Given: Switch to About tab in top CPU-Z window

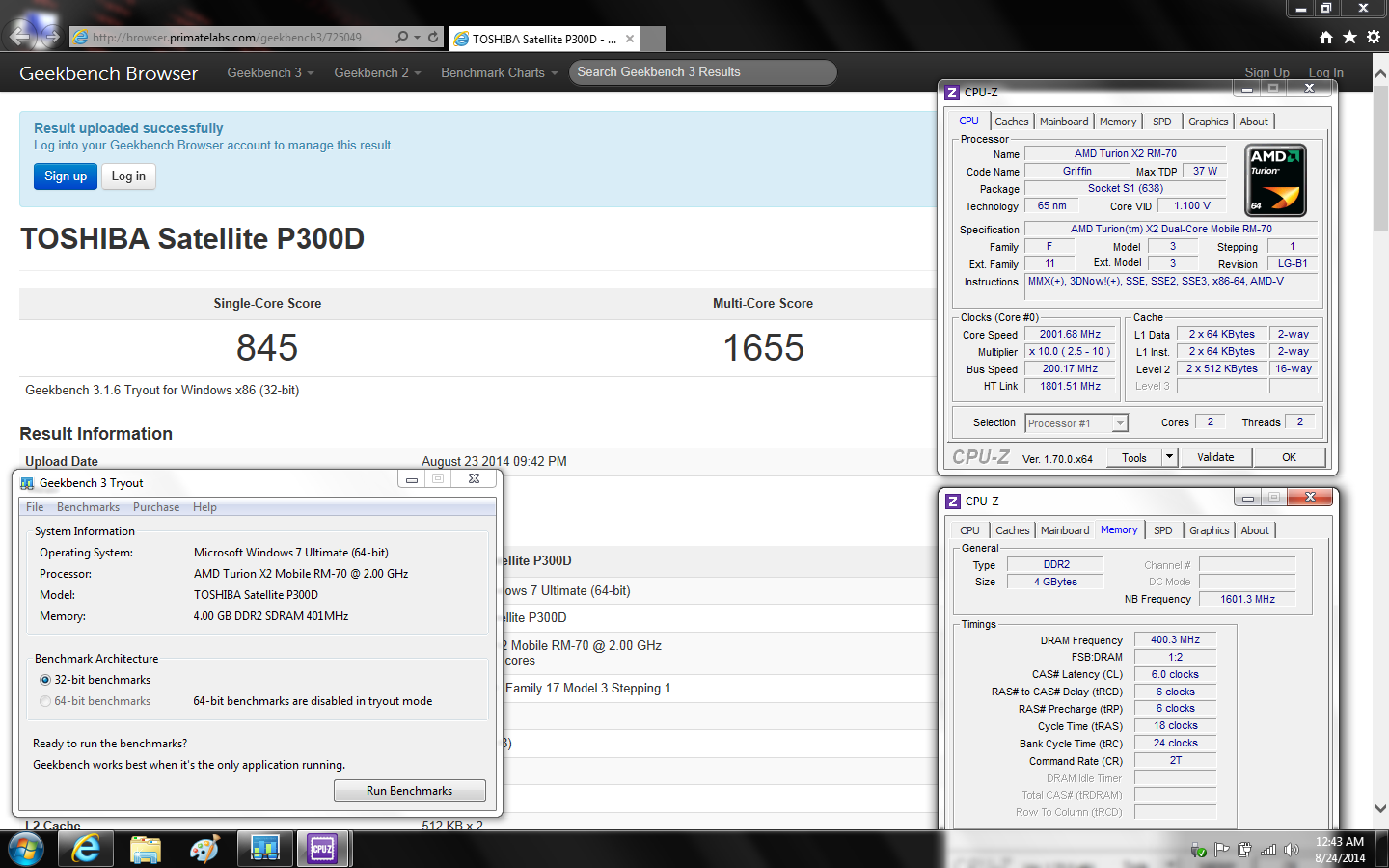Looking at the screenshot, I should pyautogui.click(x=1254, y=122).
